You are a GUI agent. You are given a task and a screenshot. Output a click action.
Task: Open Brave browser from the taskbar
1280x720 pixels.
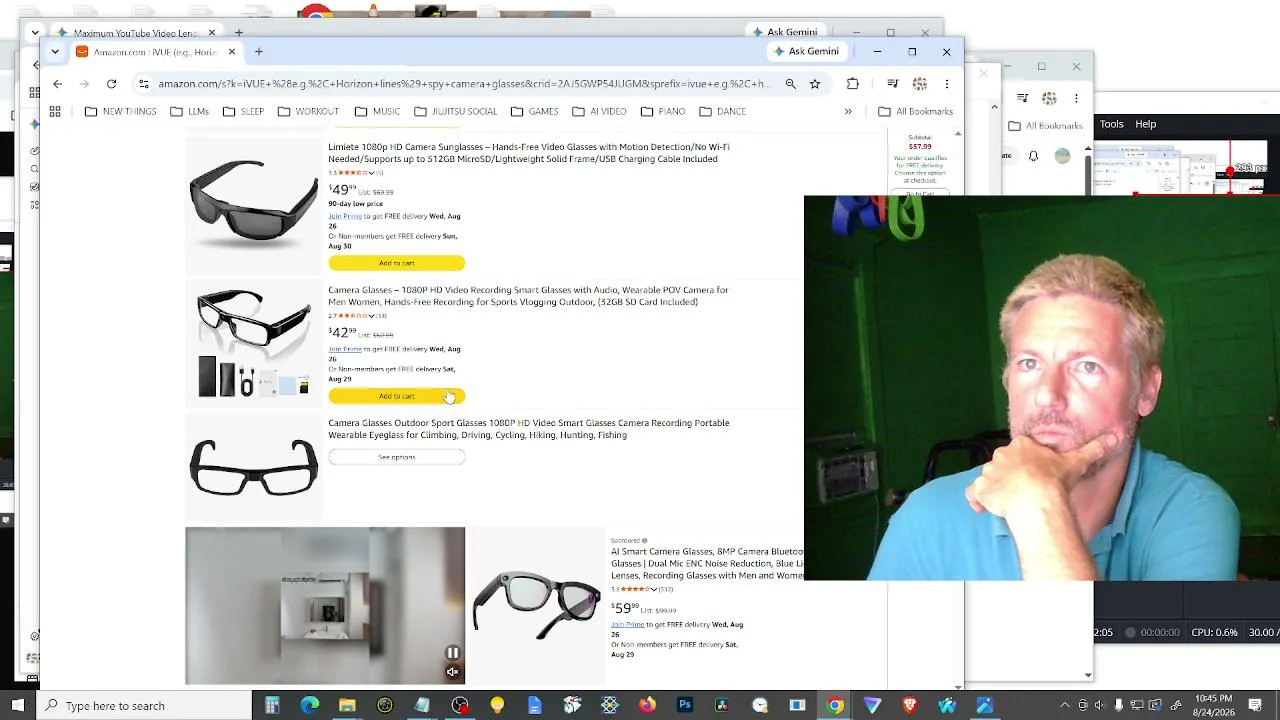pyautogui.click(x=910, y=706)
